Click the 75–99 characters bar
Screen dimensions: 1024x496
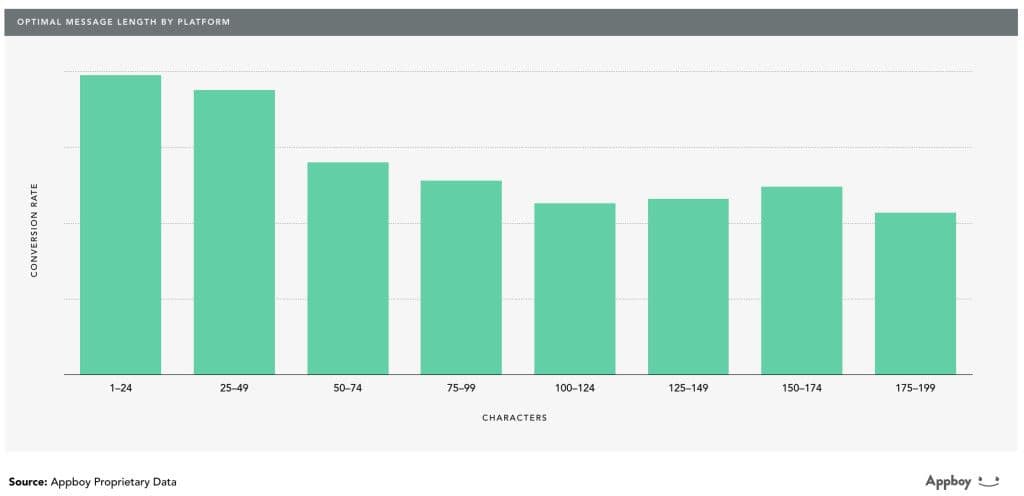pos(461,277)
